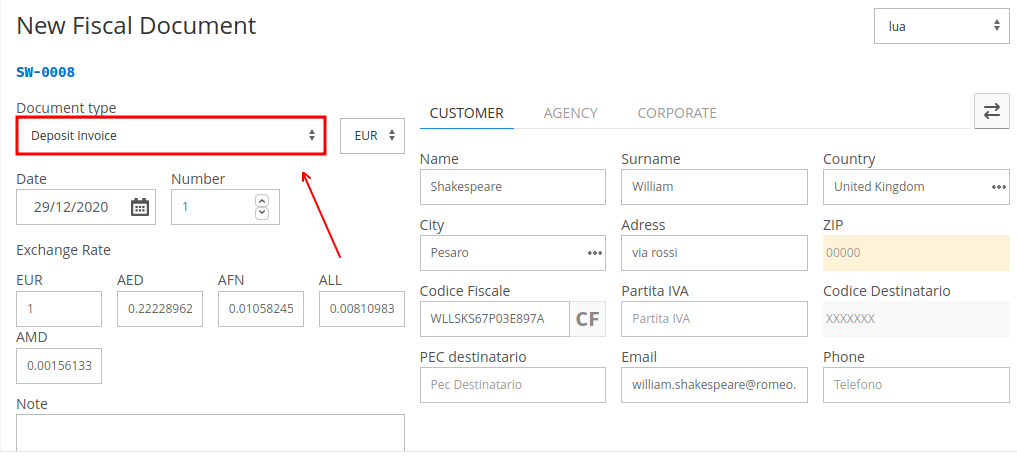
Task: Open the Country ellipsis lookup icon
Action: [x=998, y=187]
